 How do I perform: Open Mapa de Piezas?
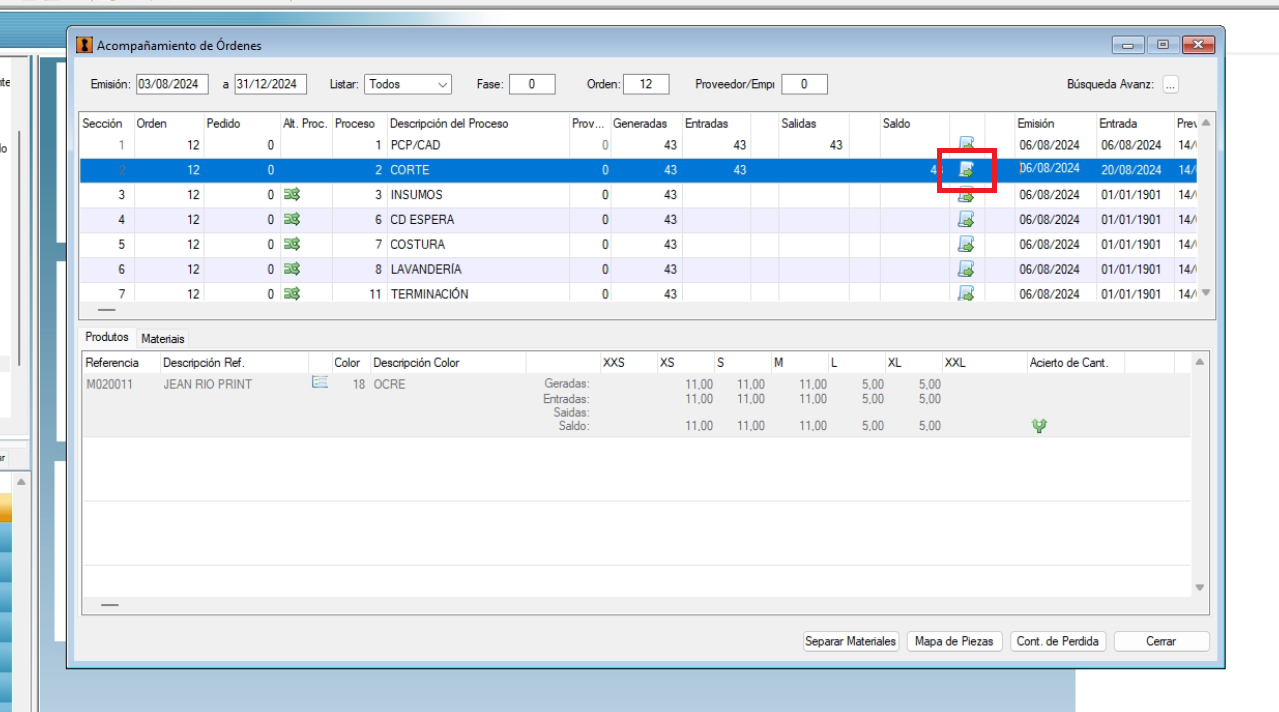[955, 641]
